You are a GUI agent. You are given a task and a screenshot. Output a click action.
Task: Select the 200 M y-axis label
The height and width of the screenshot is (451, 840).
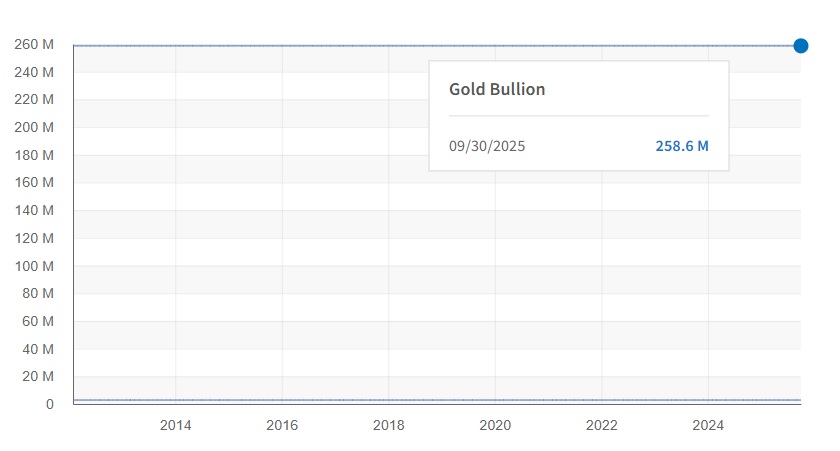[x=34, y=128]
